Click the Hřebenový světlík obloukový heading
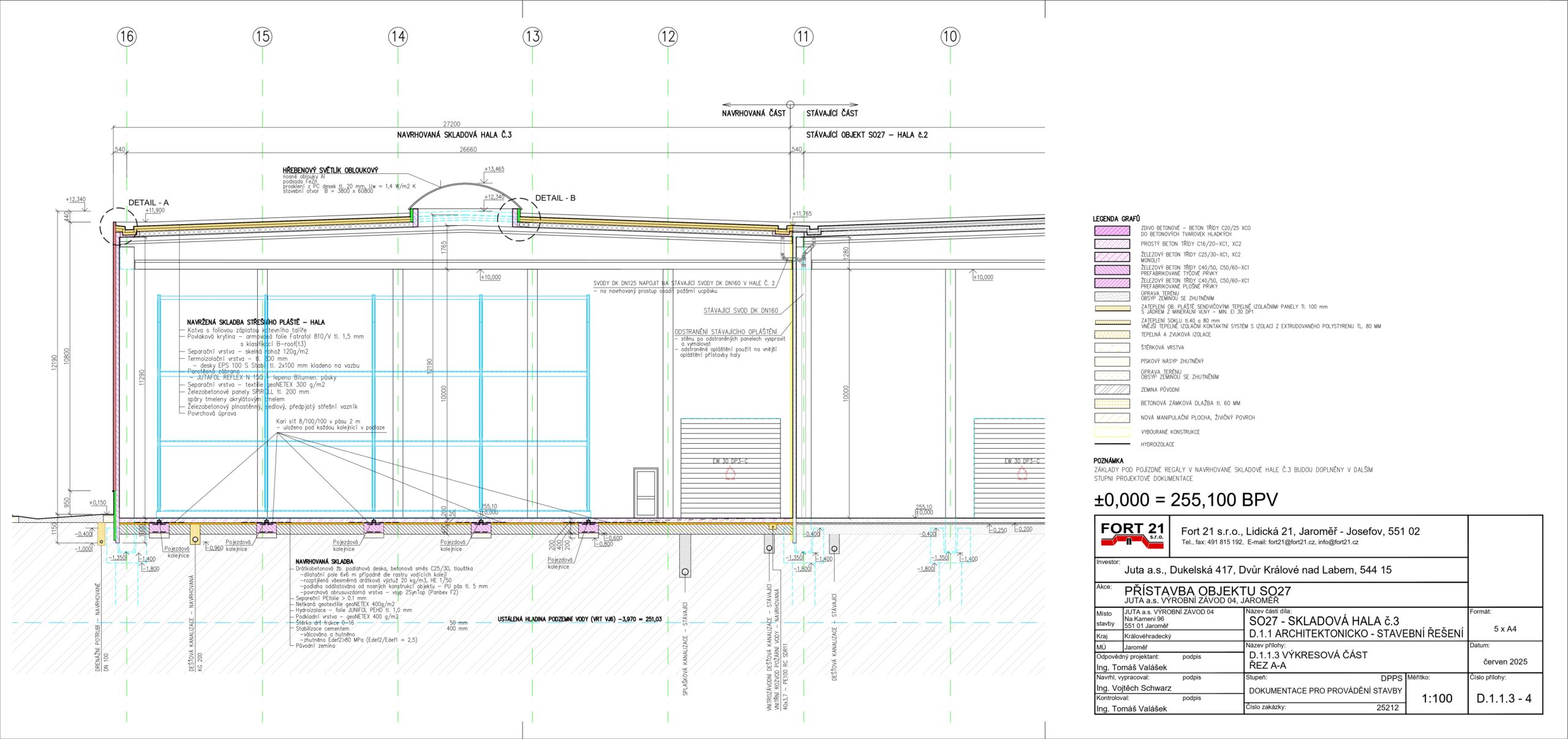The height and width of the screenshot is (739, 1568). pyautogui.click(x=330, y=170)
